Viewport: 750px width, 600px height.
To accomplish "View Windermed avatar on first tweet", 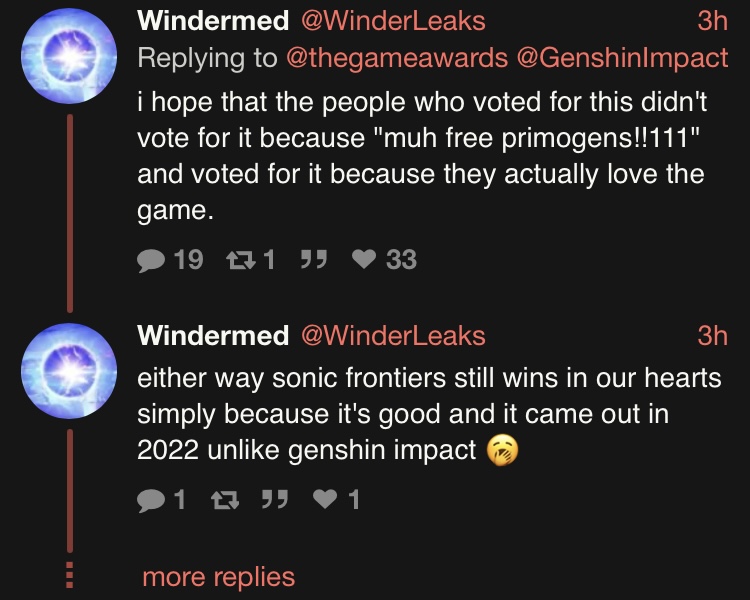I will [69, 56].
